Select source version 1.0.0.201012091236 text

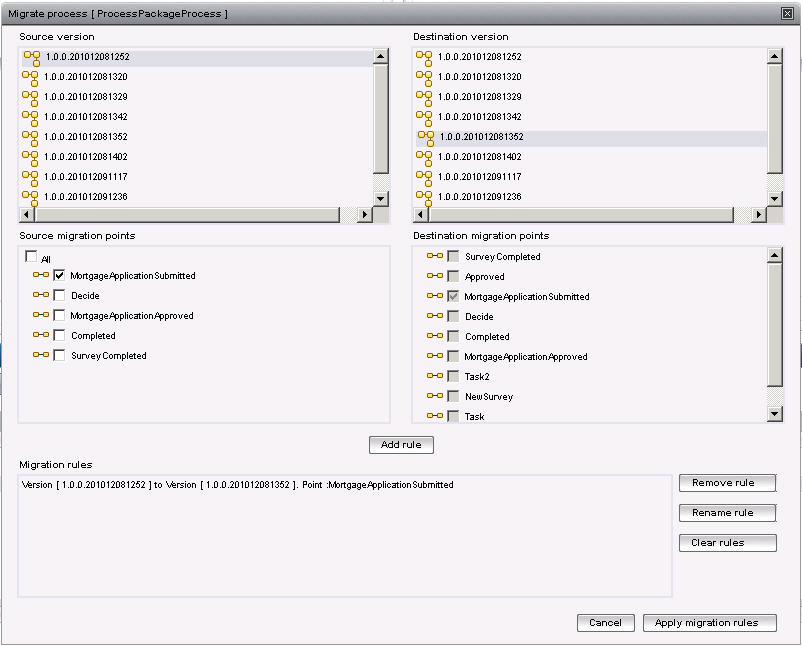[86, 197]
